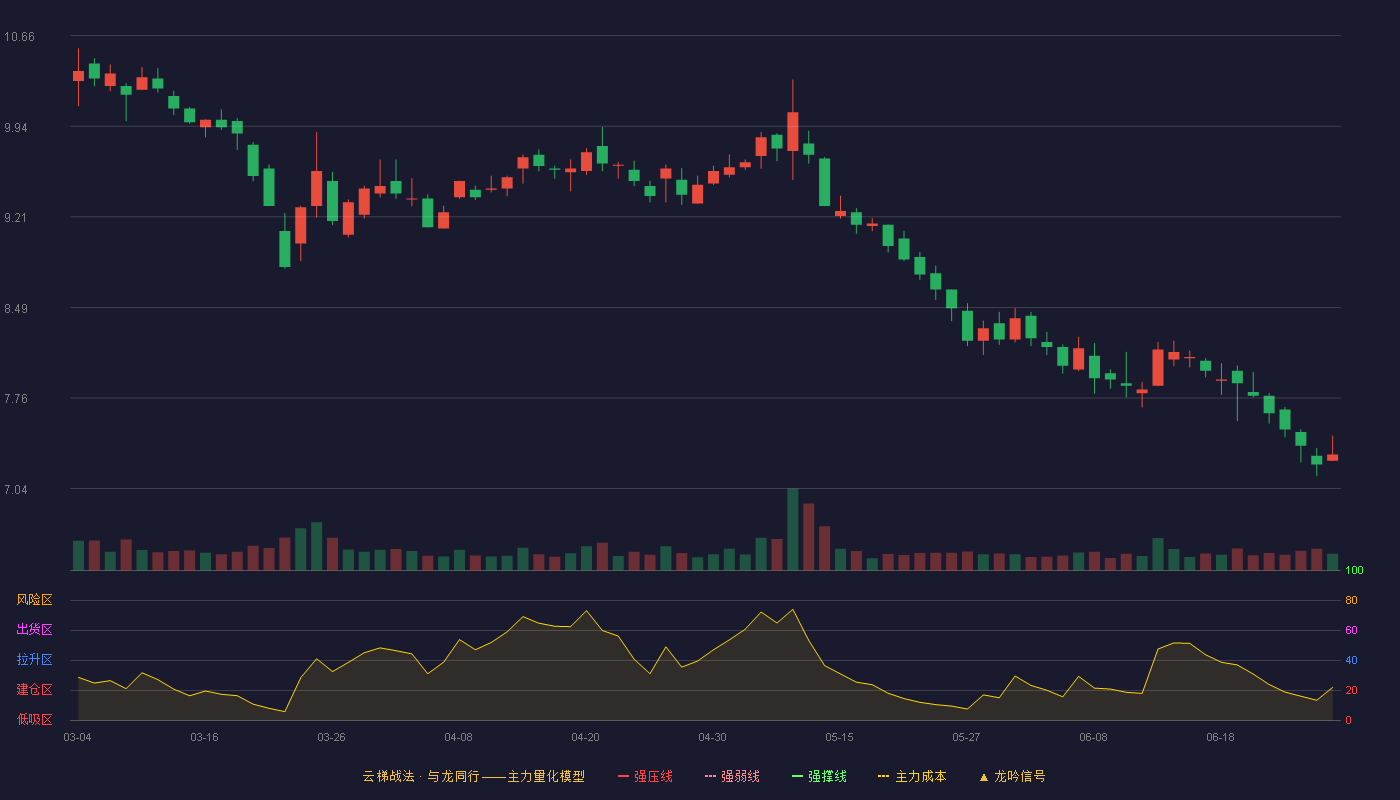Click the orange 80 indicator axis value
The image size is (1400, 800).
pos(1351,600)
